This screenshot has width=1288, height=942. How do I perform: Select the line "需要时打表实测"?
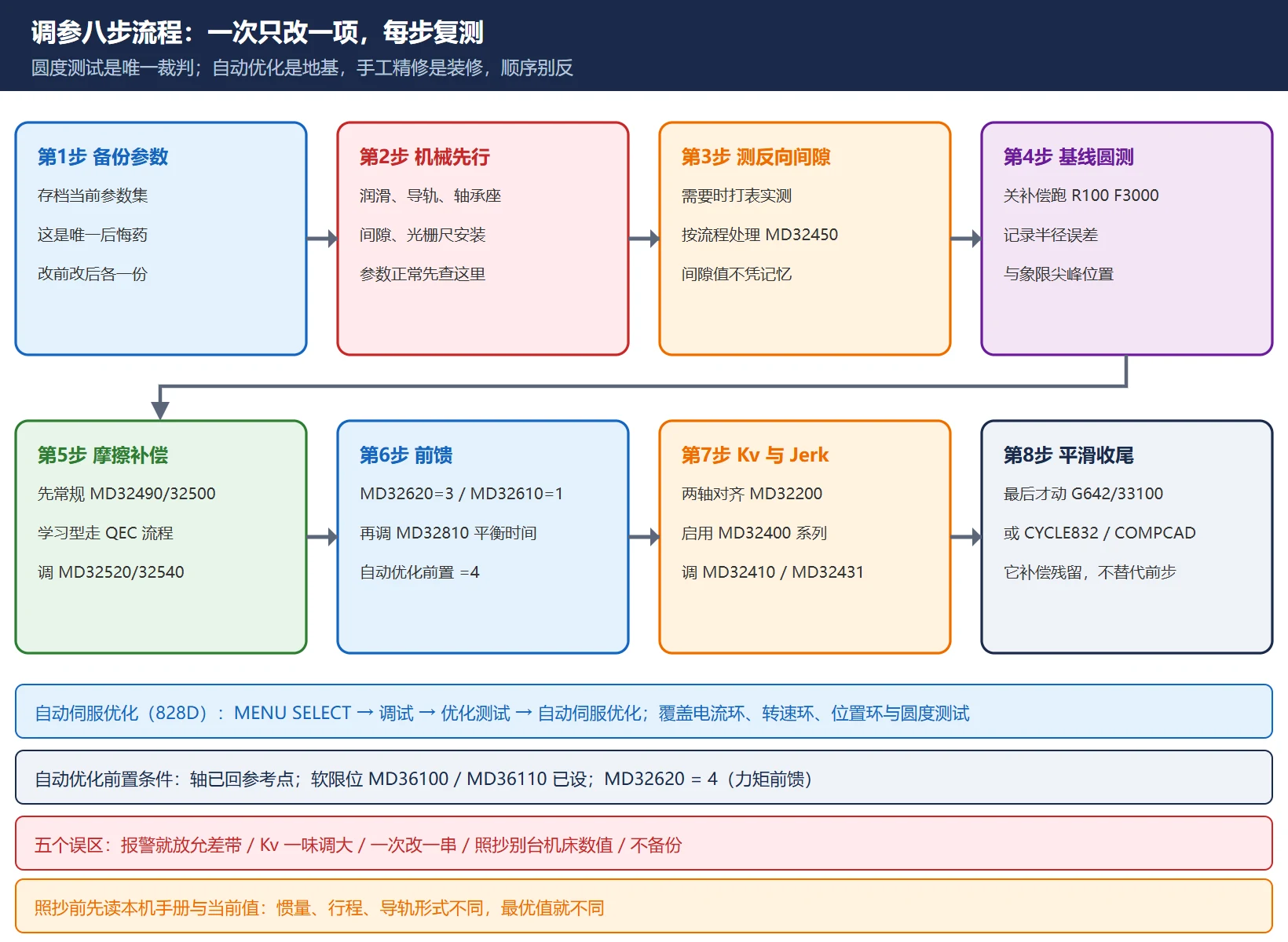(x=737, y=195)
